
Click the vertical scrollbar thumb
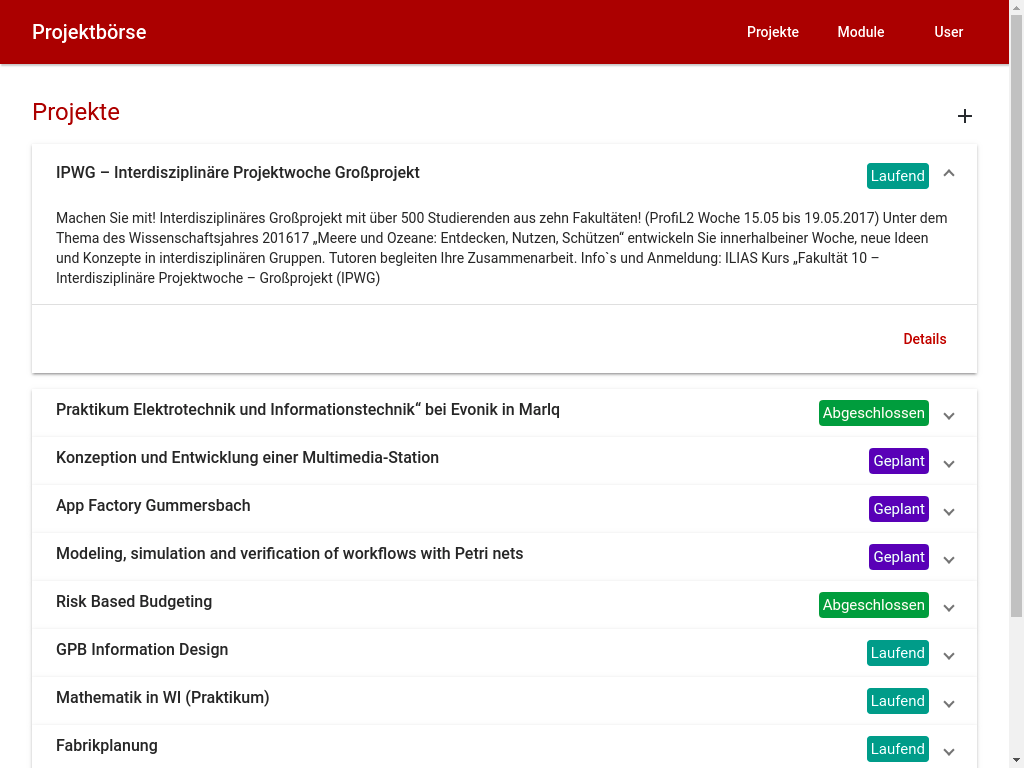[x=1016, y=315]
